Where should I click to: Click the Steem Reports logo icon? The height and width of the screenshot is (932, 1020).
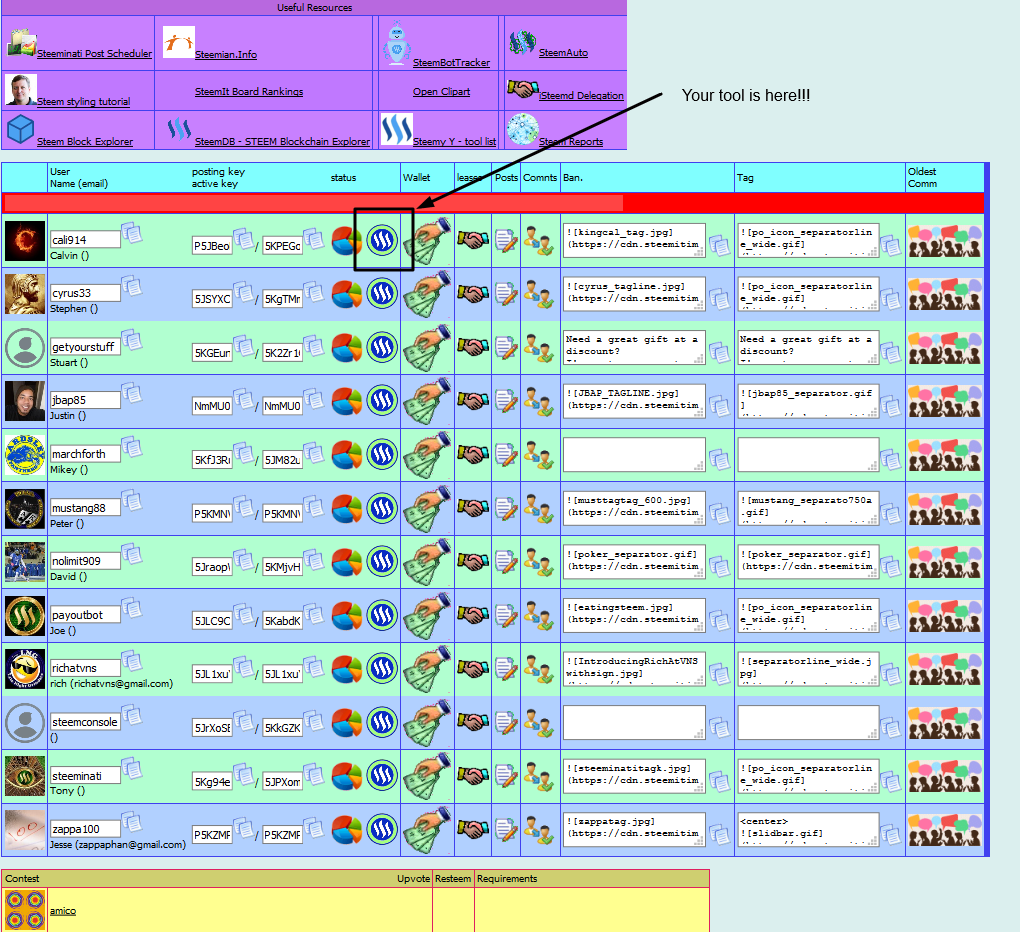523,129
